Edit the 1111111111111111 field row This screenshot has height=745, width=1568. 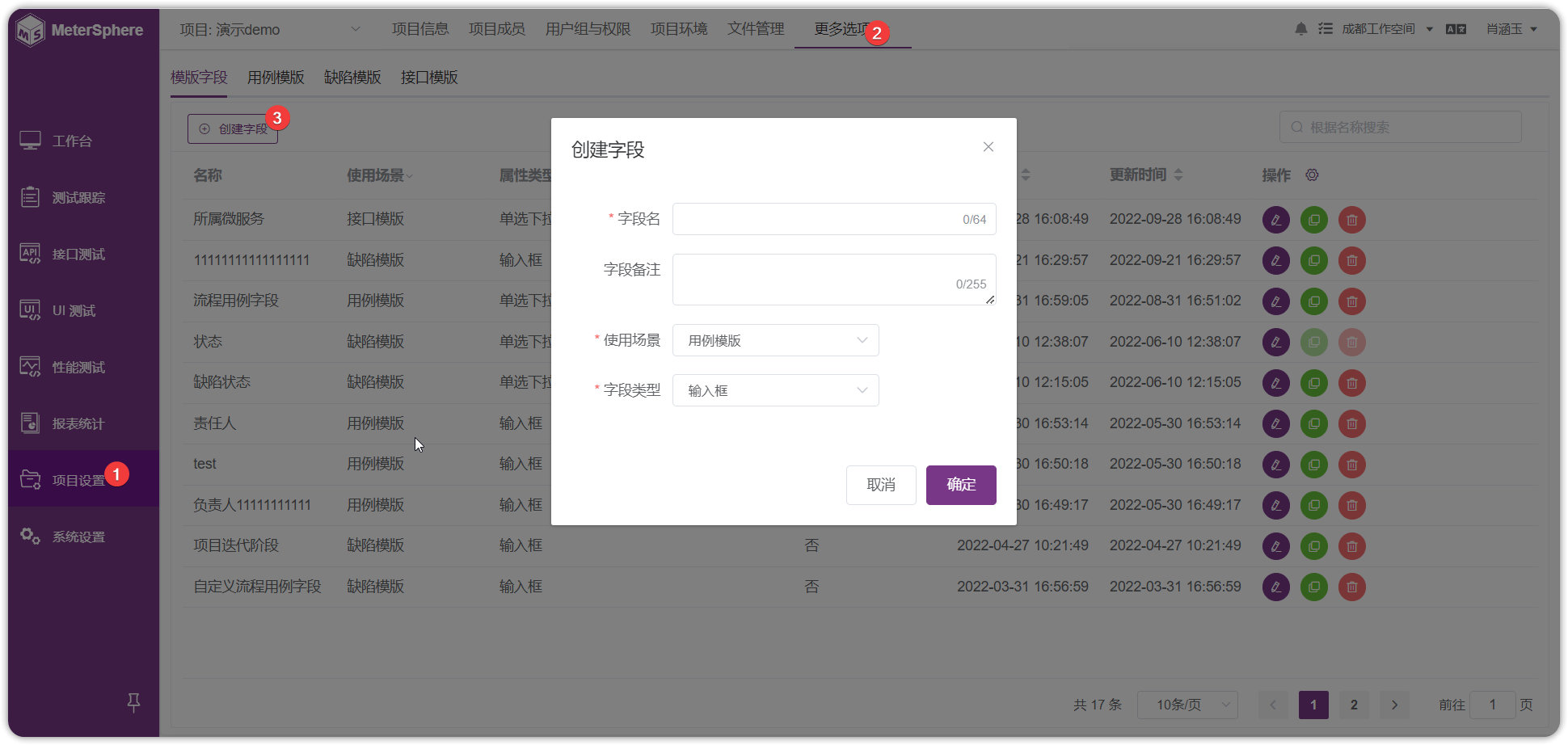(1276, 260)
